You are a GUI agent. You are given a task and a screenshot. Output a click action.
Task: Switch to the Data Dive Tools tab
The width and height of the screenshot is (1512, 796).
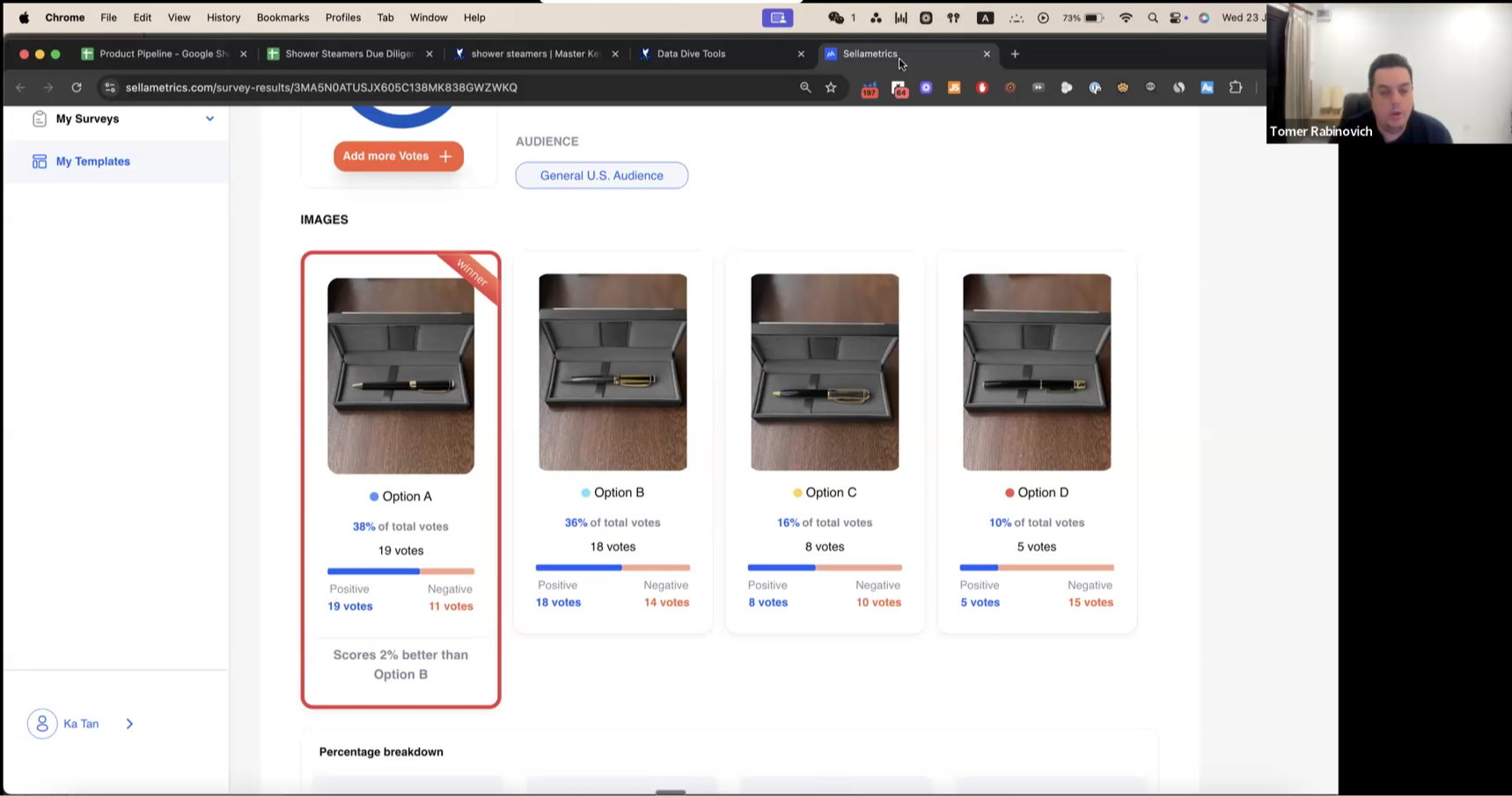click(721, 54)
